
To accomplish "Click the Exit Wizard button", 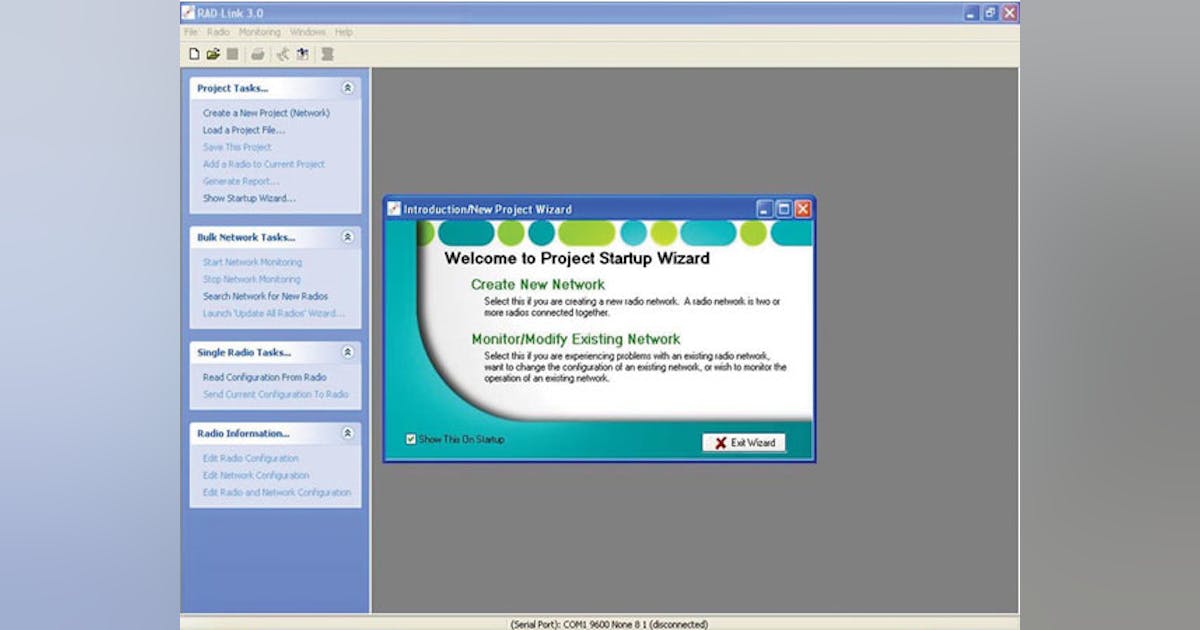I will [745, 442].
